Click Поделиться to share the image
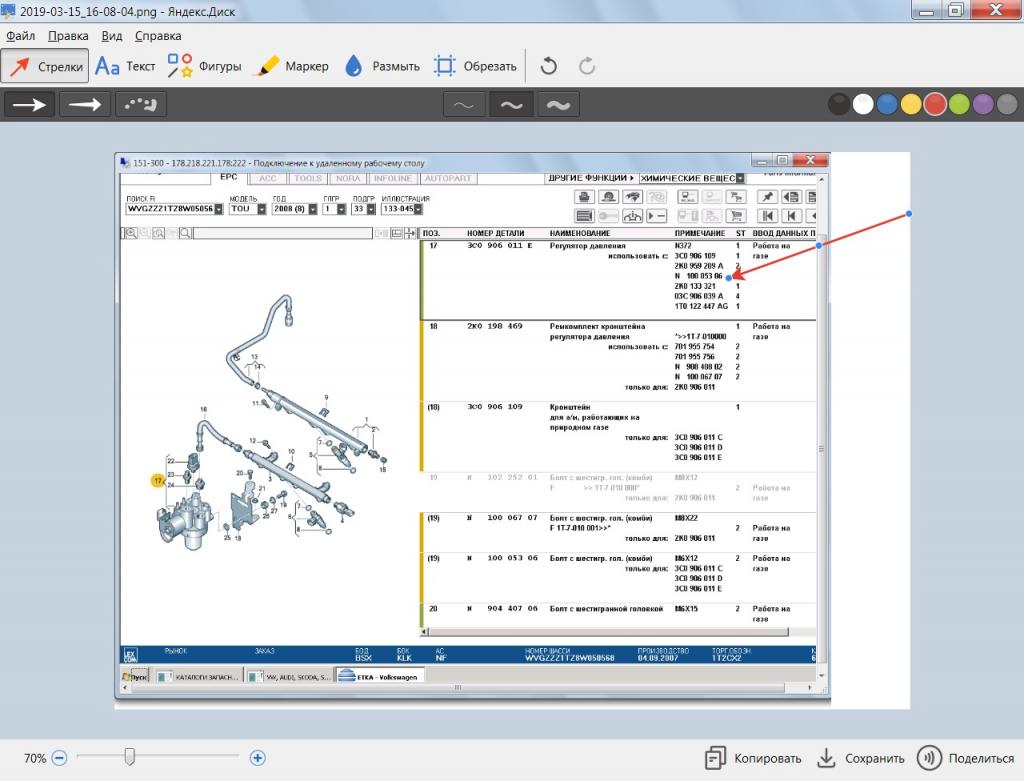Viewport: 1024px width, 781px height. [x=965, y=758]
